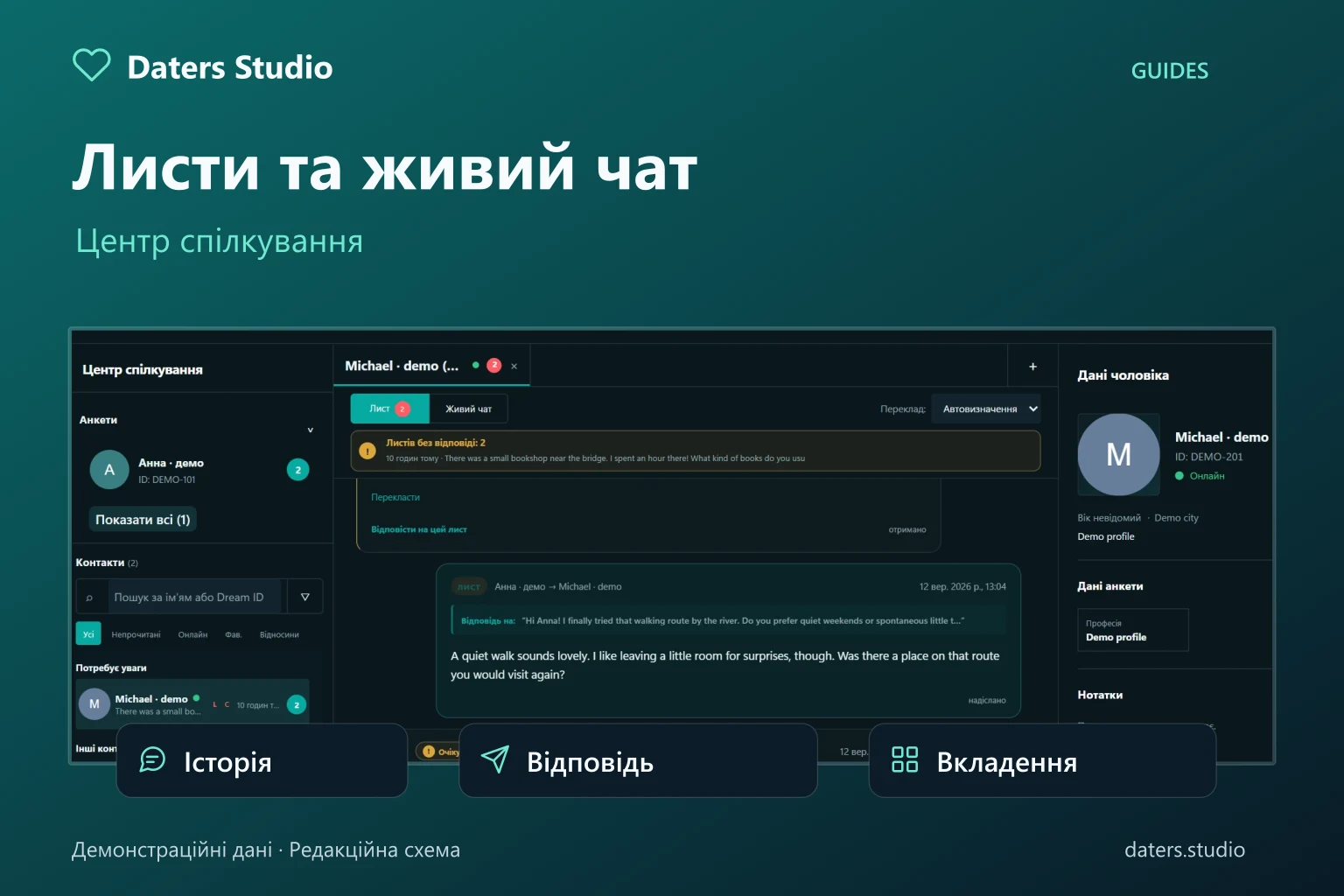Image resolution: width=1344 pixels, height=896 pixels.
Task: Click the Daters Studio heart logo
Action: coord(91,65)
